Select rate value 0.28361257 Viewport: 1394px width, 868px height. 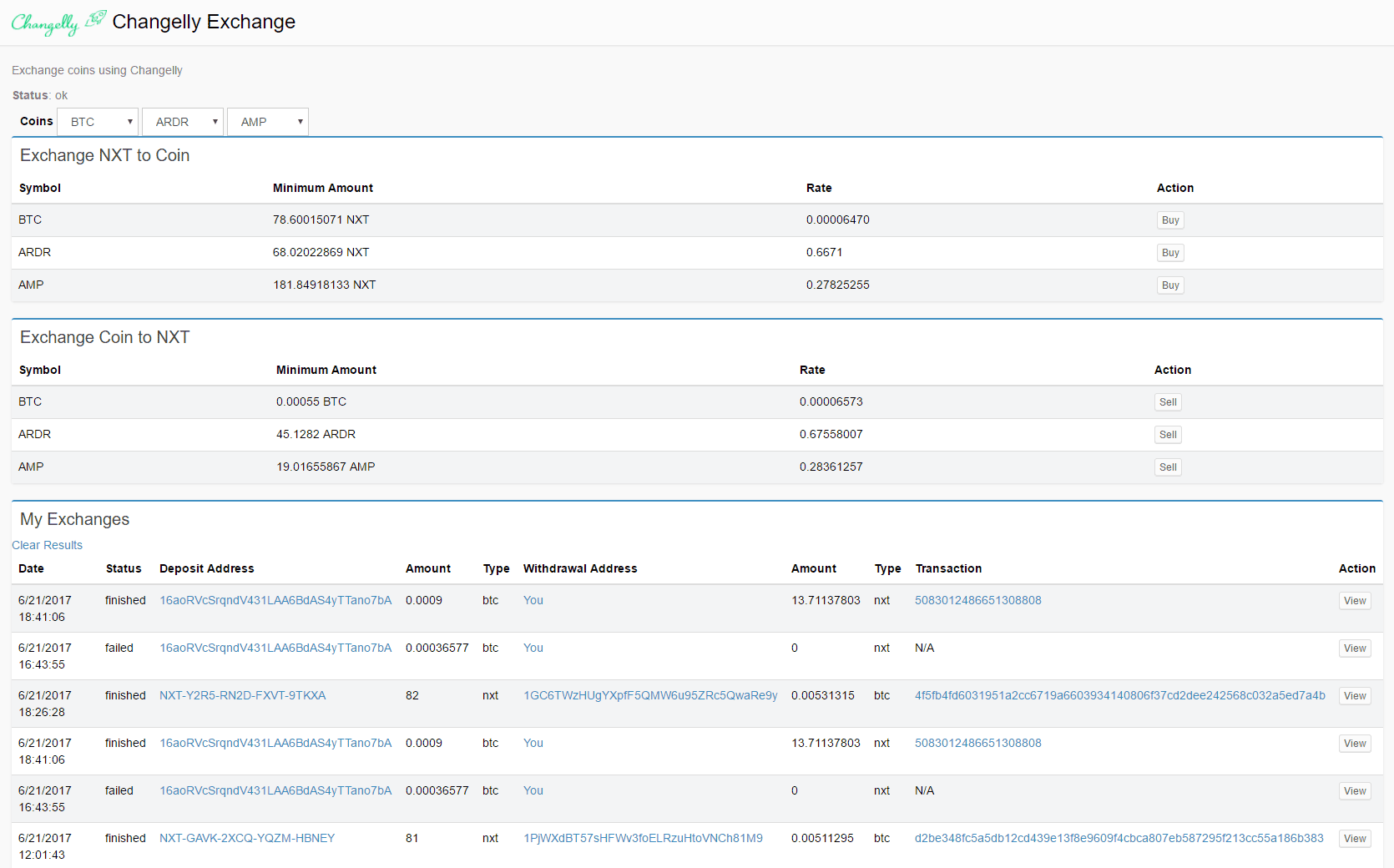click(831, 467)
